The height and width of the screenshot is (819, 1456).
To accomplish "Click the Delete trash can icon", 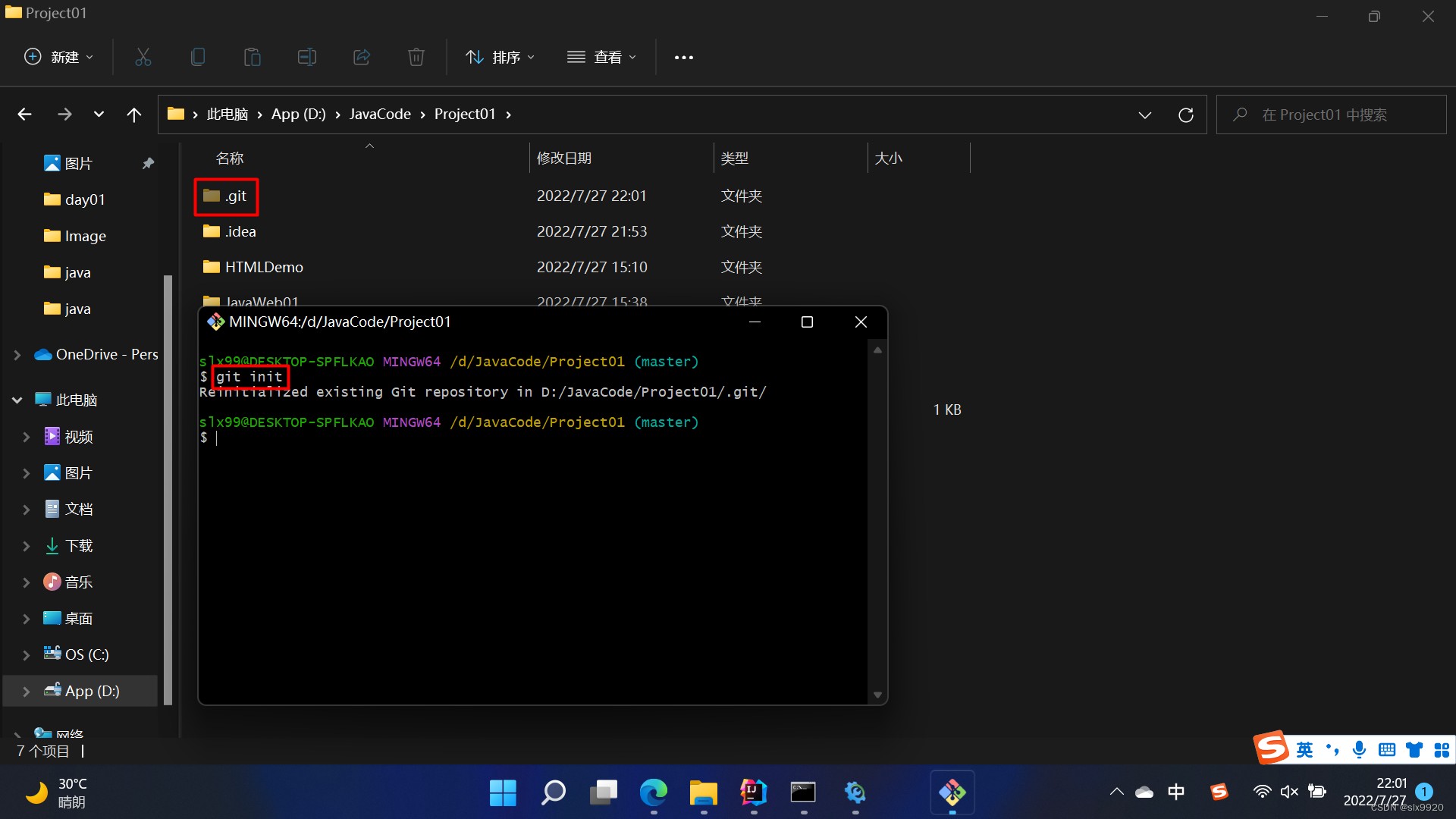I will 416,57.
